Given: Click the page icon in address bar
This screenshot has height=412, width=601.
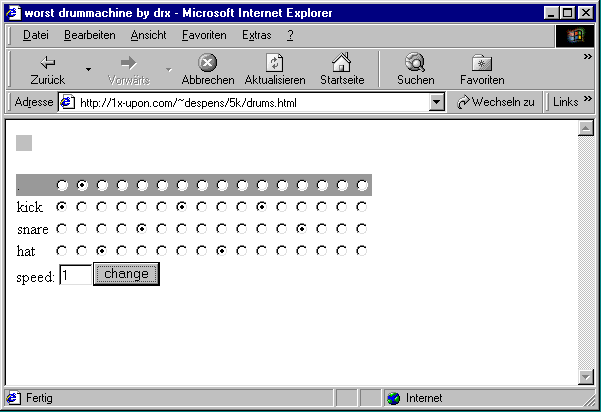Looking at the screenshot, I should (68, 102).
